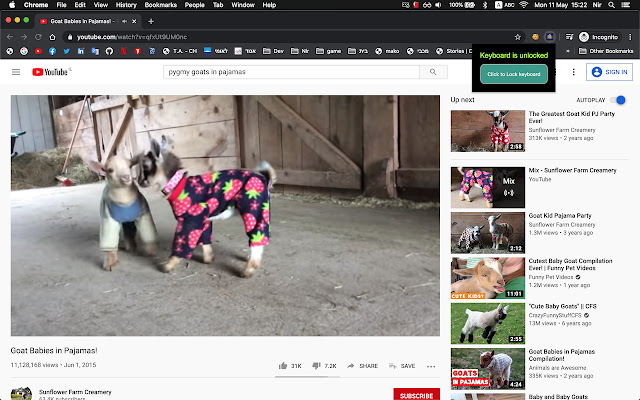
Task: Click the 11,128,168 views text
Action: pos(34,365)
